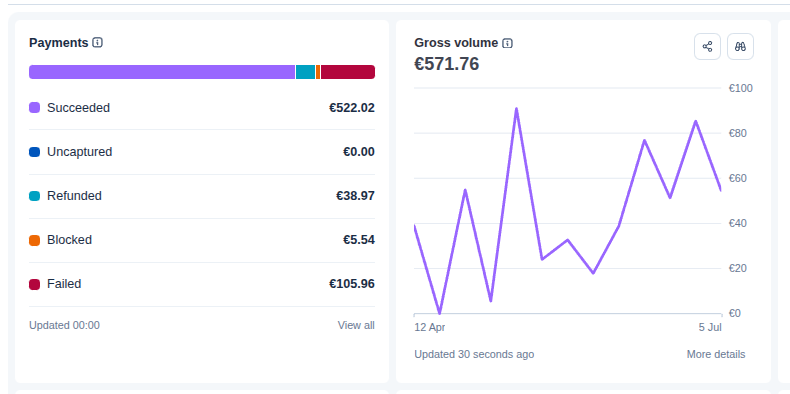Click the Payments card title
The width and height of the screenshot is (790, 394).
[x=58, y=43]
